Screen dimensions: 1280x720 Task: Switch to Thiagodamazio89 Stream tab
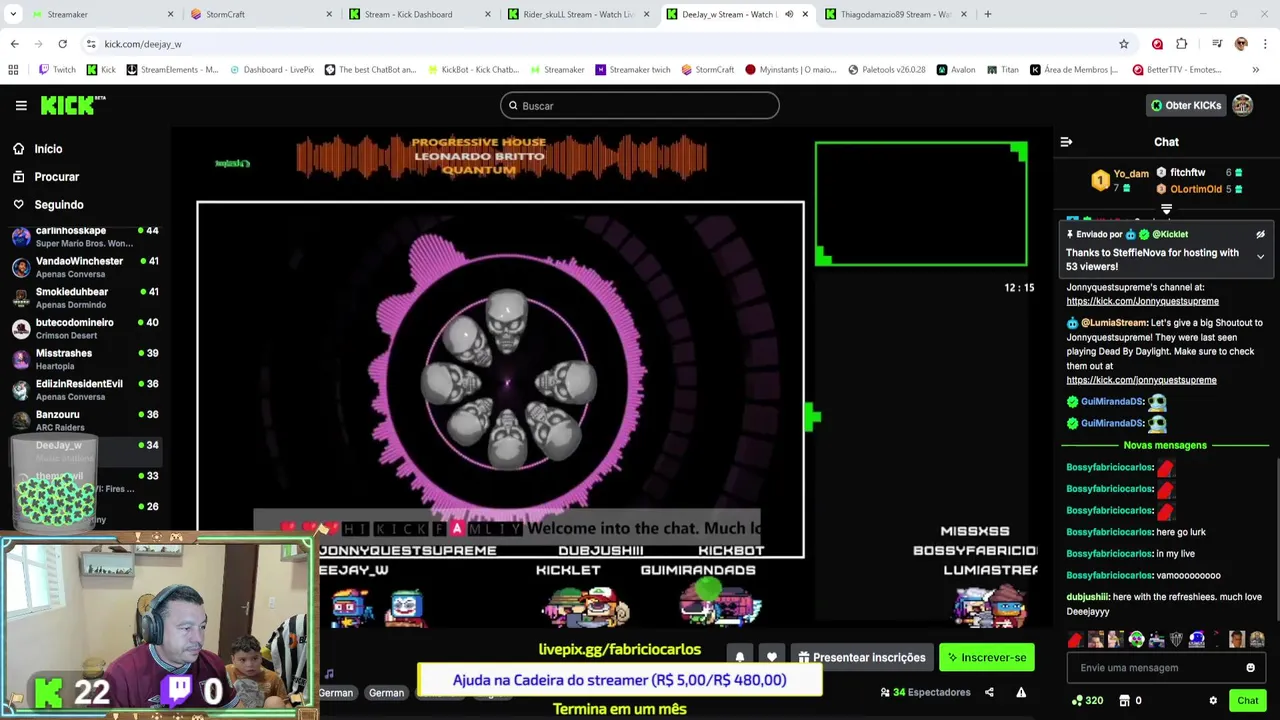pos(893,14)
